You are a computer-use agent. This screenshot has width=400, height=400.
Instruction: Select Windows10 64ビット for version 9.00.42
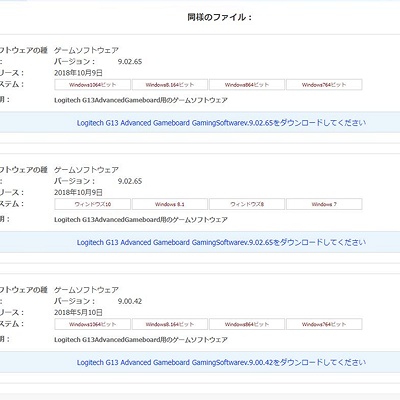pos(92,324)
